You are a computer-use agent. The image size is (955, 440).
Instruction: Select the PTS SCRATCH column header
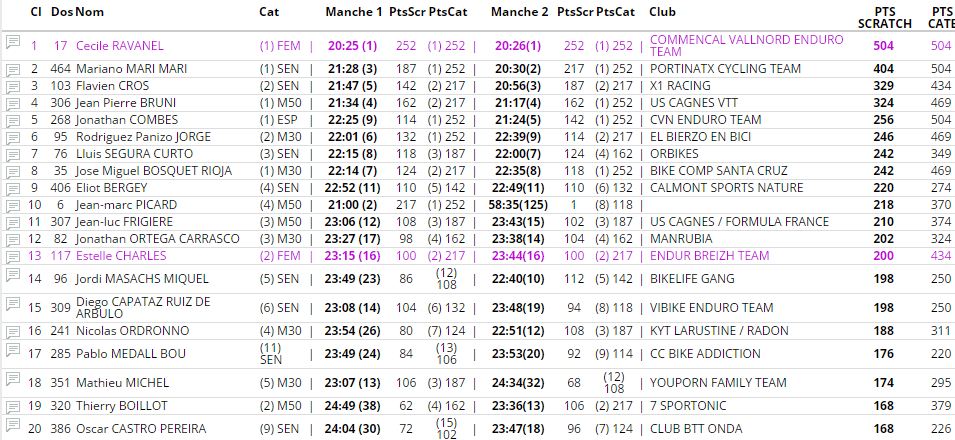click(883, 17)
